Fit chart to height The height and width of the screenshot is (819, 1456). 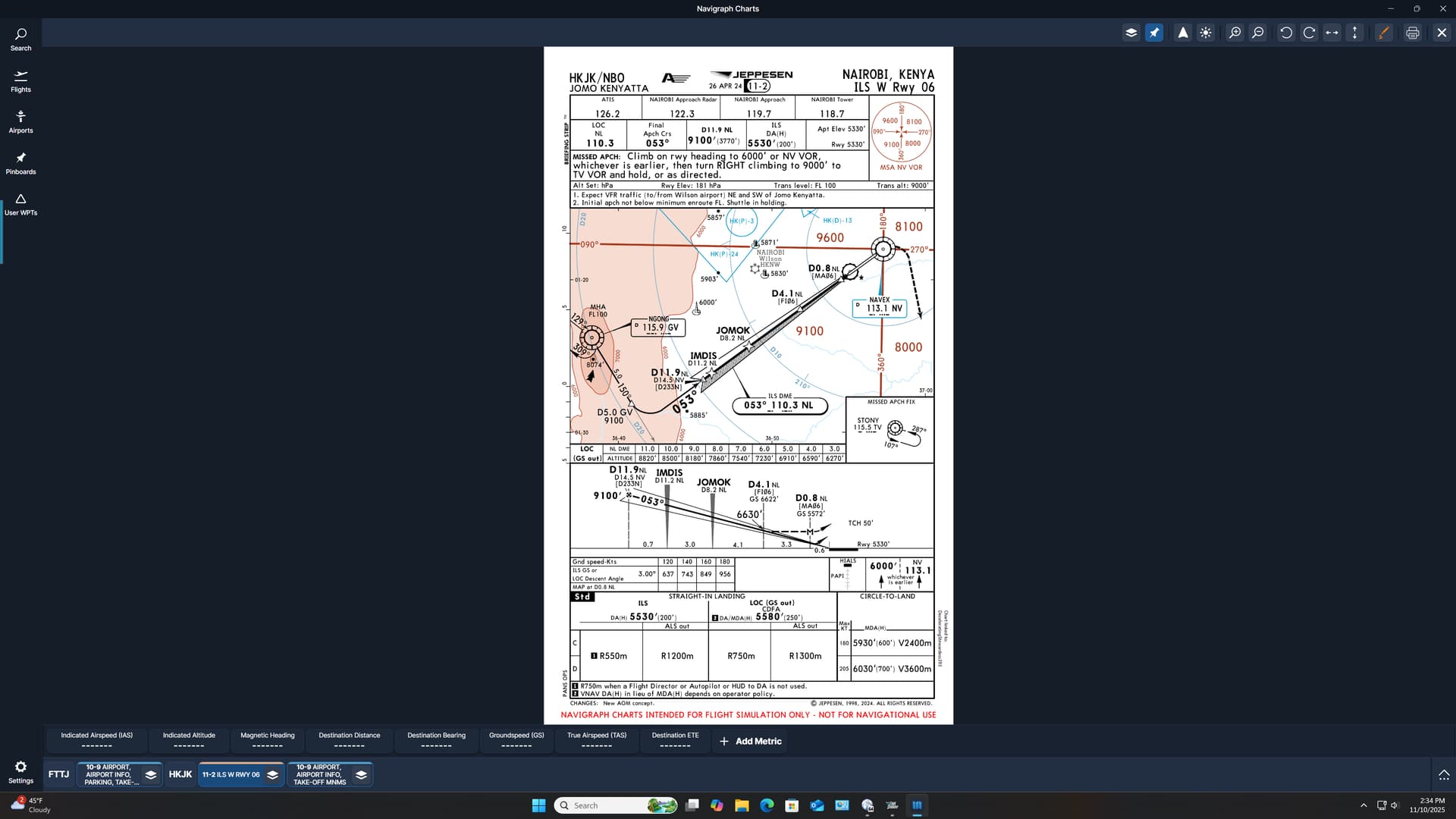click(x=1354, y=33)
